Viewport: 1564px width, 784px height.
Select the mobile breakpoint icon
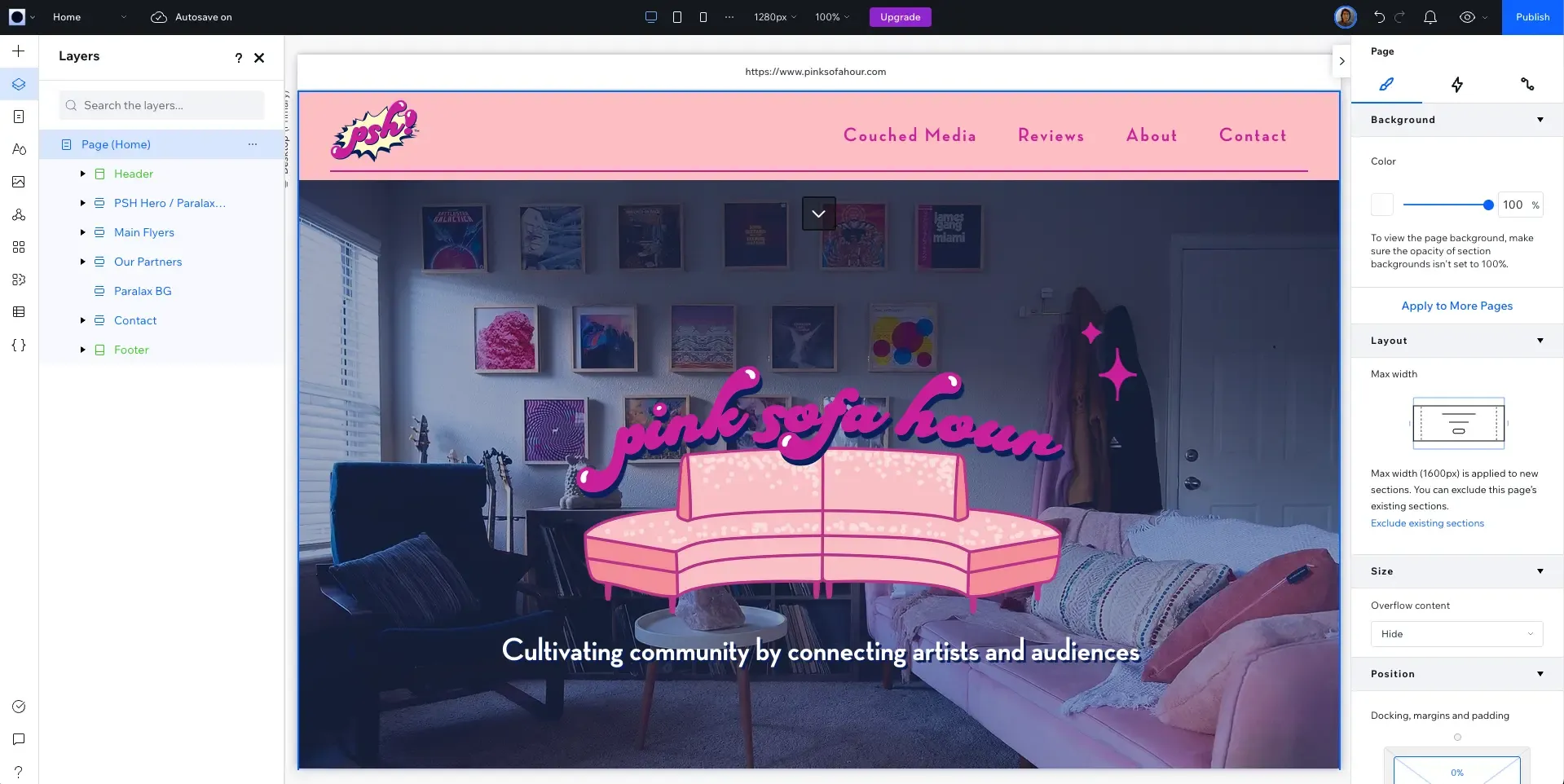(703, 17)
